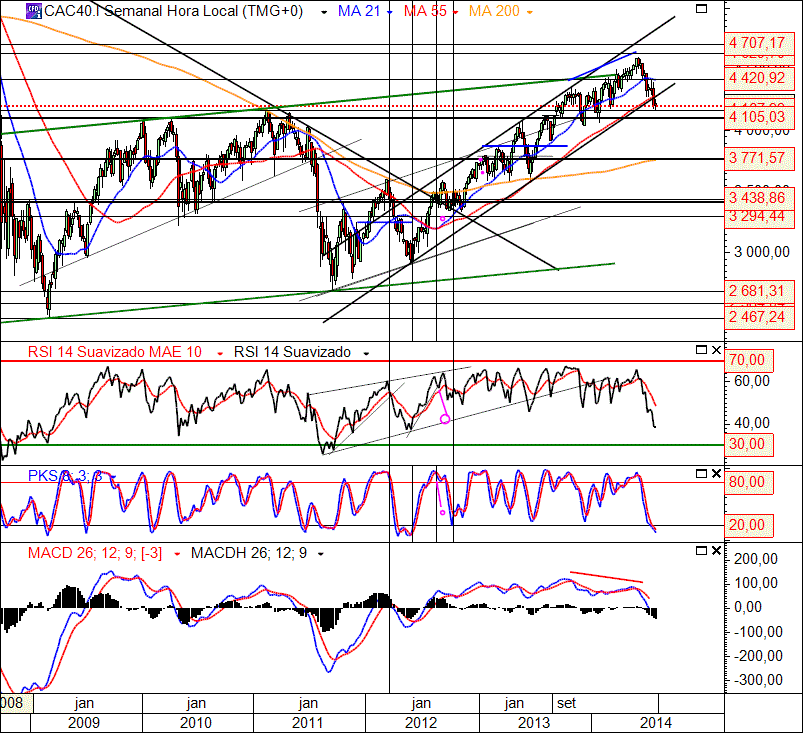Click the 3 000,00 price axis value
Image resolution: width=803 pixels, height=733 pixels.
tap(762, 252)
